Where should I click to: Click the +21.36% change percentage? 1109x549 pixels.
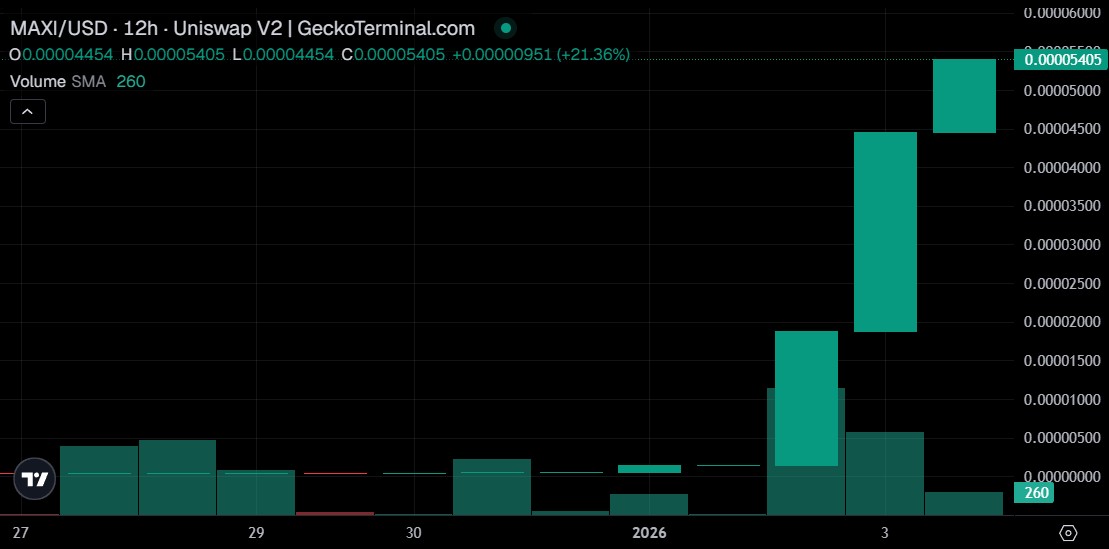click(x=593, y=54)
